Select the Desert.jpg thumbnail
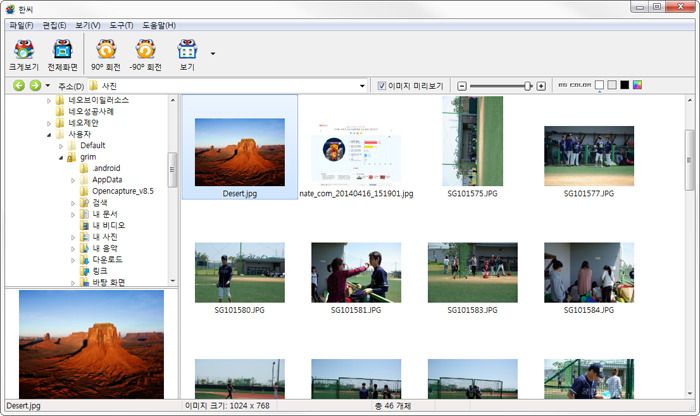 [240, 152]
